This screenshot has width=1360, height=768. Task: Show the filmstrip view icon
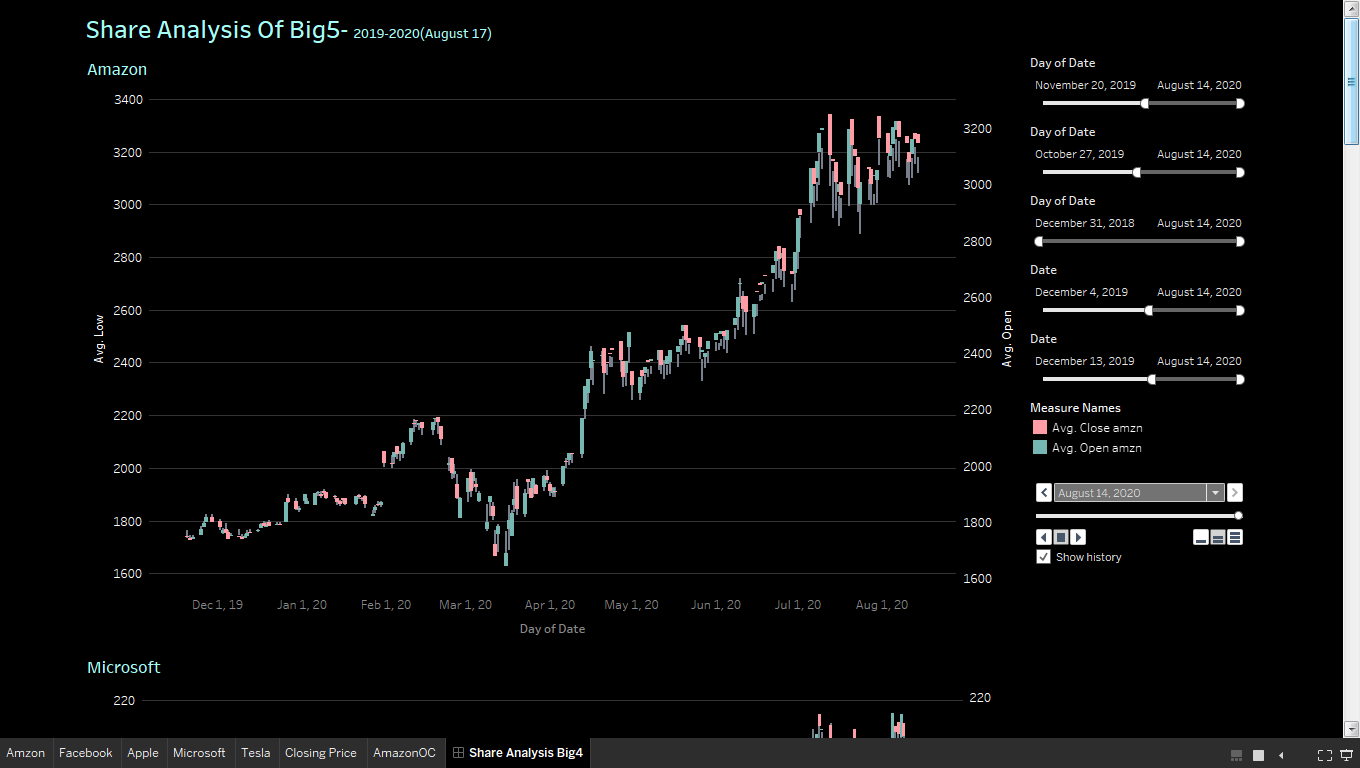1236,755
